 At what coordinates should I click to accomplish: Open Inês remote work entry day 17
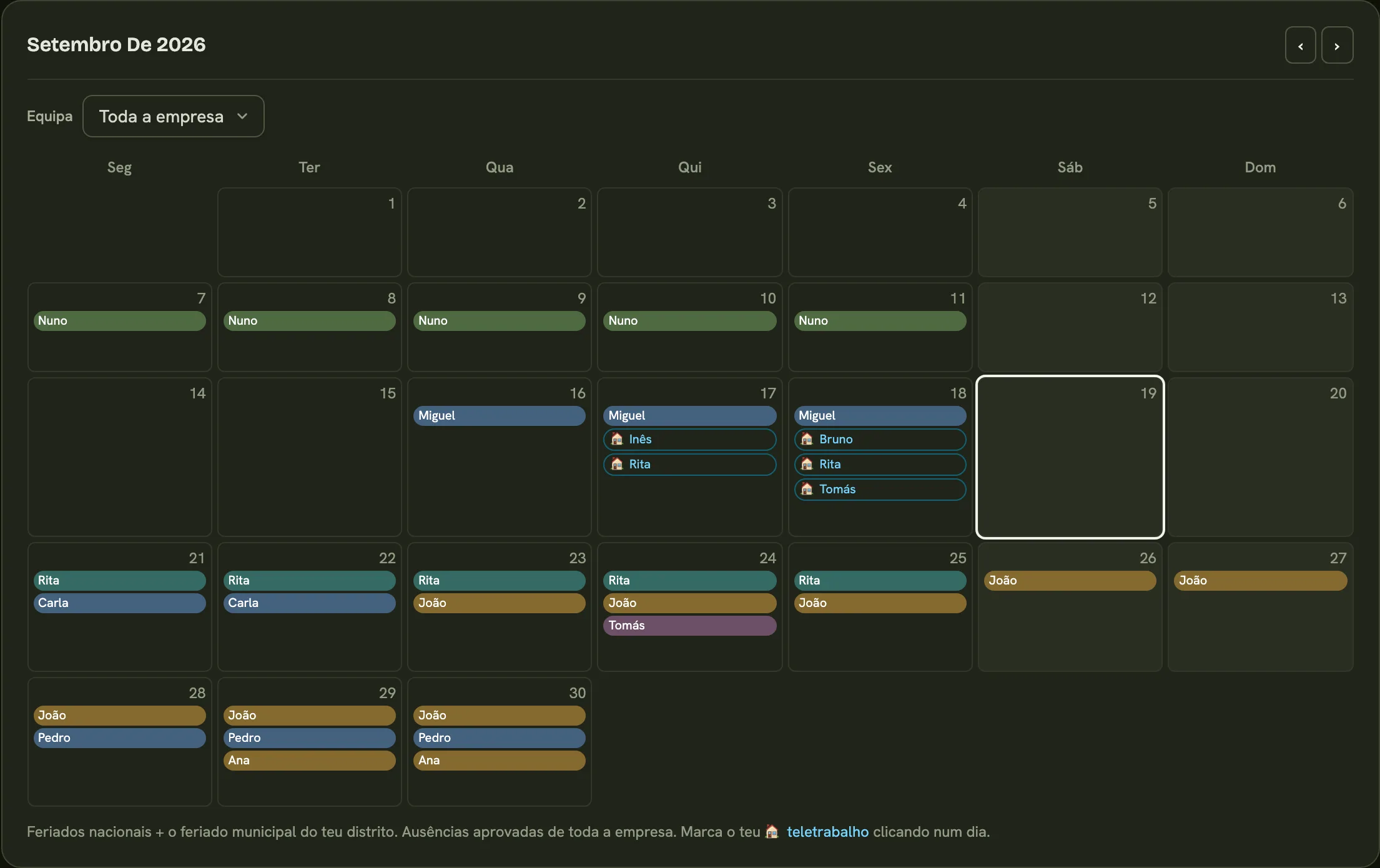pyautogui.click(x=689, y=439)
